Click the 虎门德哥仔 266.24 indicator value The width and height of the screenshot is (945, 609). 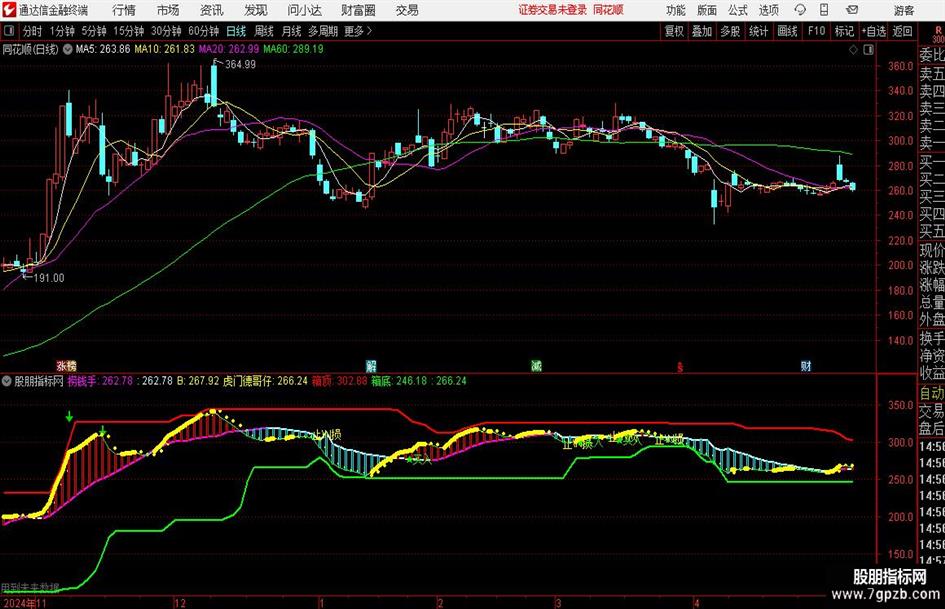point(265,381)
